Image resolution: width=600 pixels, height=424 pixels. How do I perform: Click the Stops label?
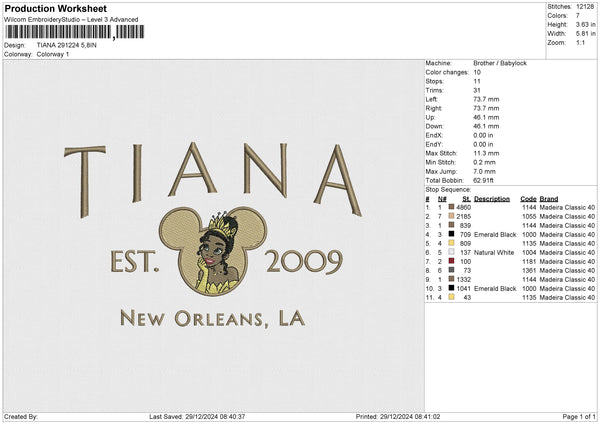pyautogui.click(x=435, y=81)
